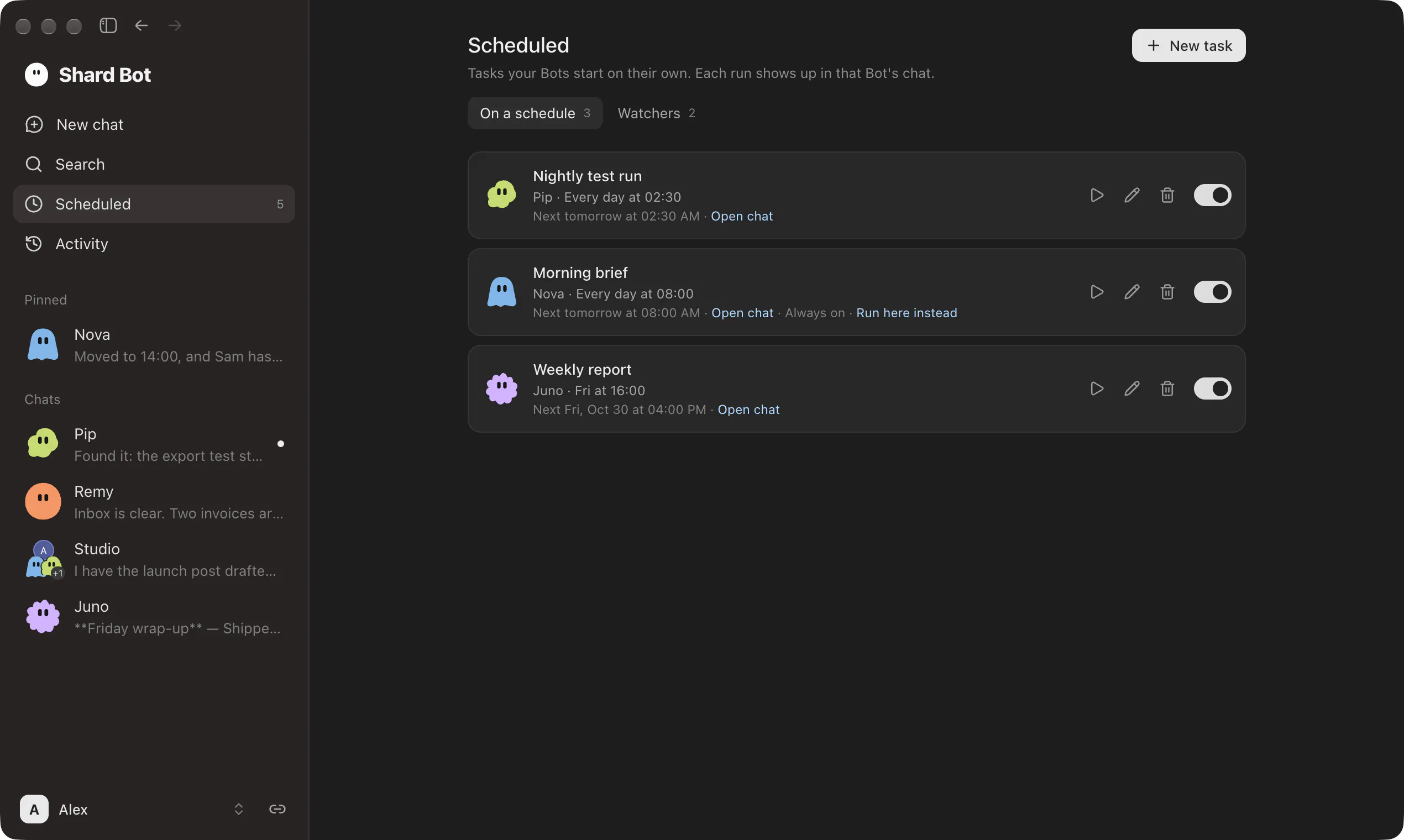This screenshot has width=1404, height=840.
Task: Open Search in the sidebar
Action: (x=154, y=164)
